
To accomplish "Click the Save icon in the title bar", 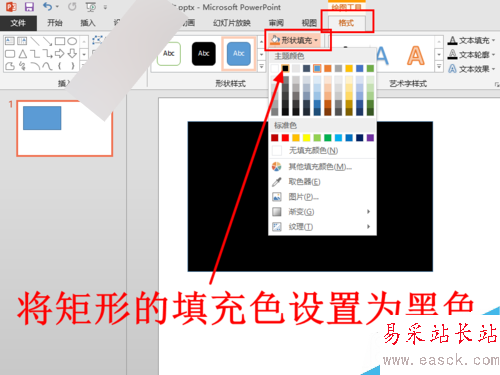I will coord(30,7).
